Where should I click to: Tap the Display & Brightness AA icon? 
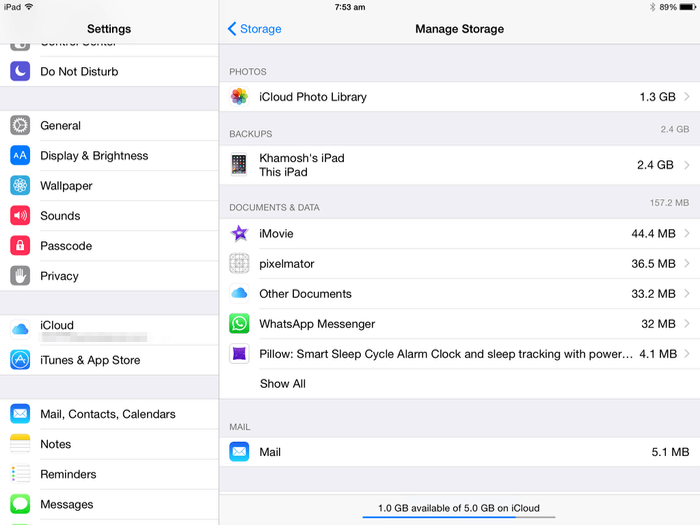click(20, 155)
